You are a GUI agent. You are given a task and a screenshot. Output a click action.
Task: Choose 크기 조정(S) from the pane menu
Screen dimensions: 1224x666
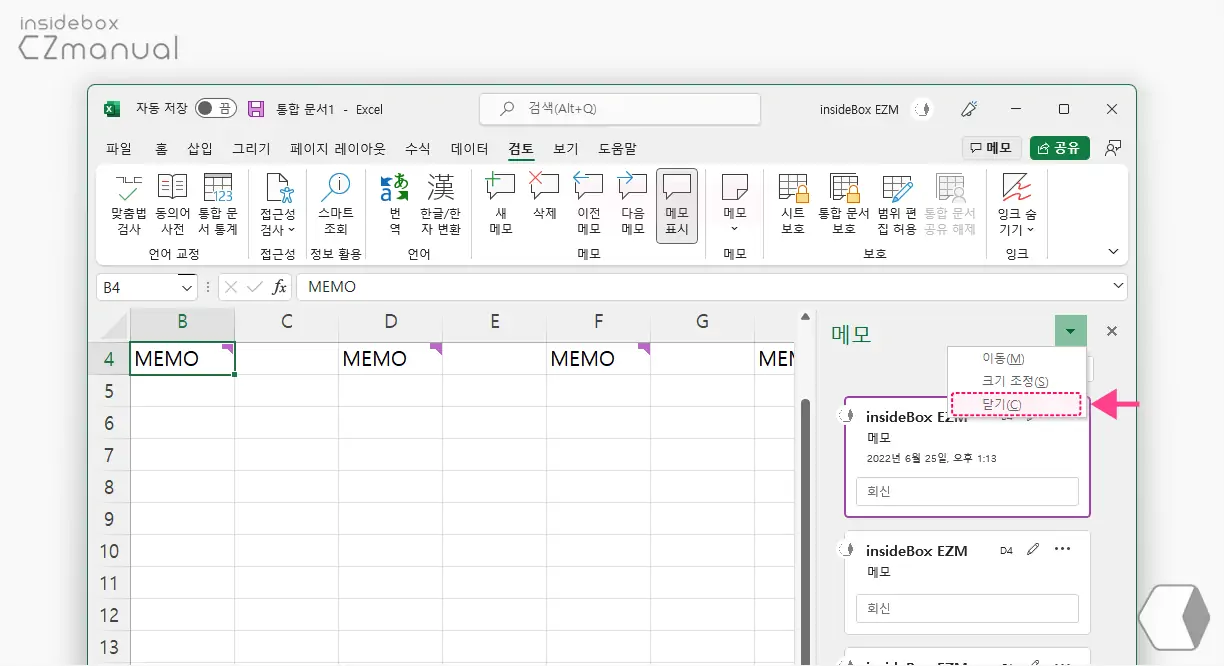(1016, 381)
